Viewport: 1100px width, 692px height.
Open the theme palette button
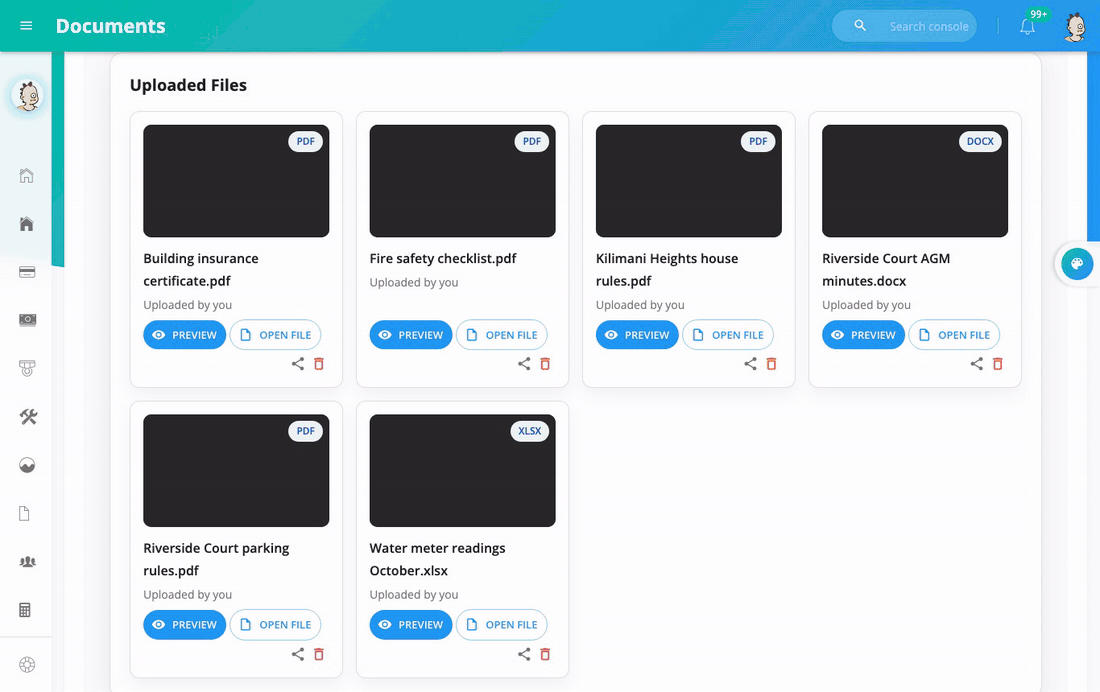coord(1077,264)
